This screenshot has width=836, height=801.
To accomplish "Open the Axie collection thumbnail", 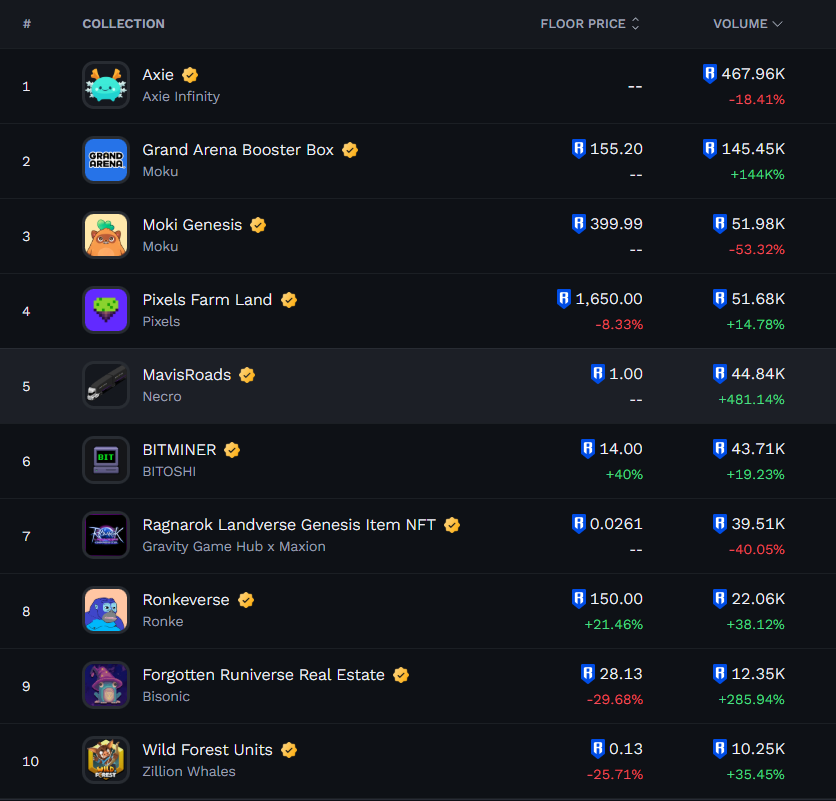I will [x=106, y=85].
